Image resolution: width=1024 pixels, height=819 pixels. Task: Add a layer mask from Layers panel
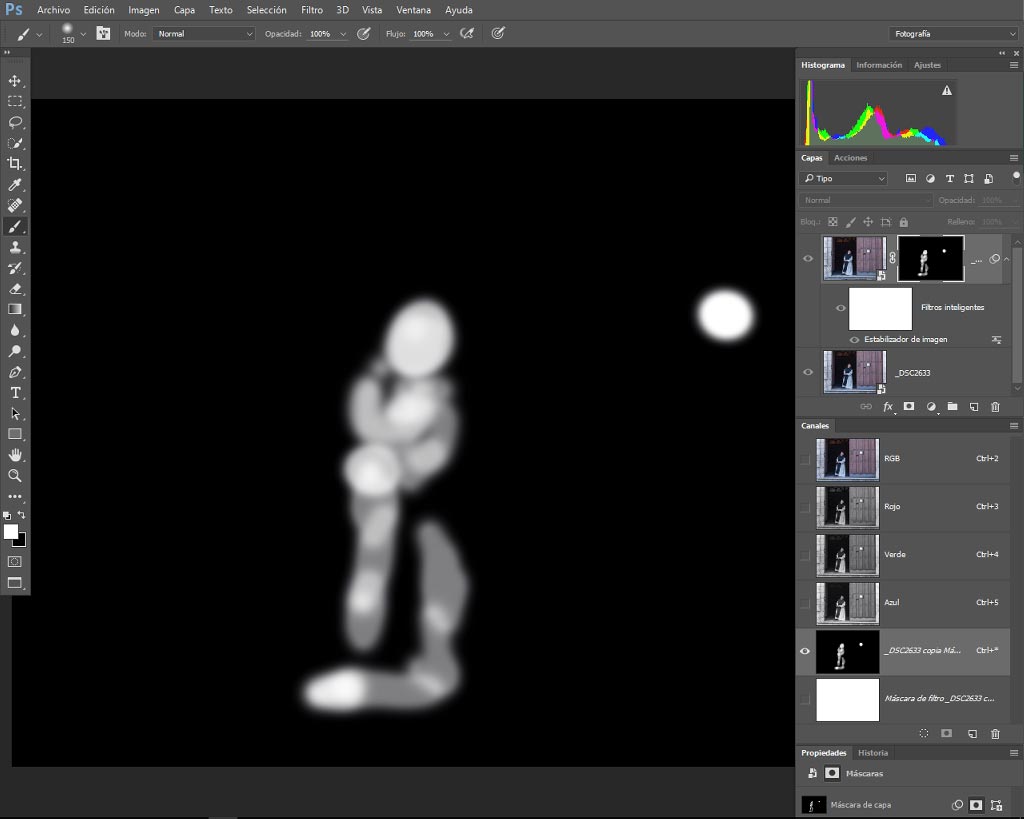point(908,406)
